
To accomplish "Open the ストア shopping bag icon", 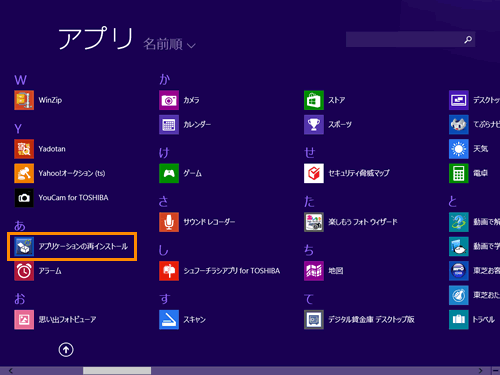I will point(314,100).
